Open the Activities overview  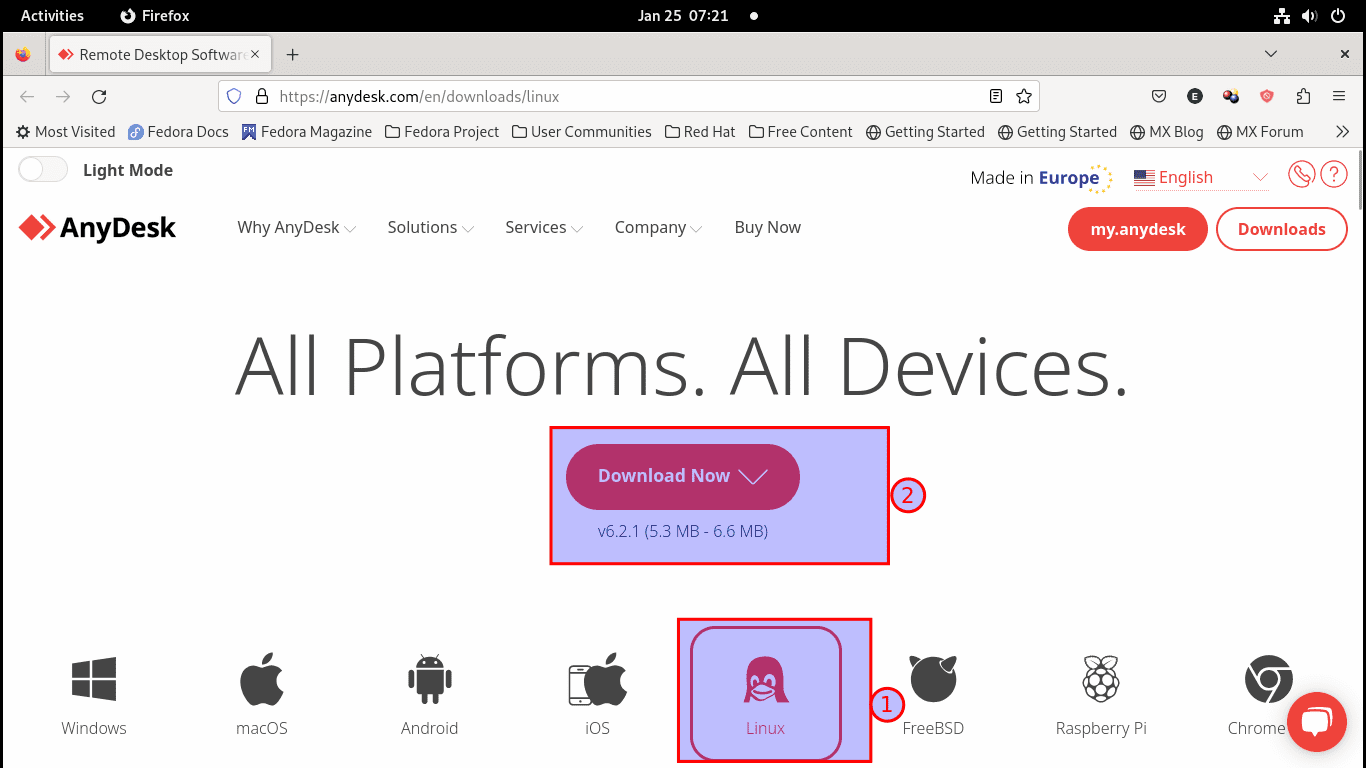pyautogui.click(x=52, y=16)
